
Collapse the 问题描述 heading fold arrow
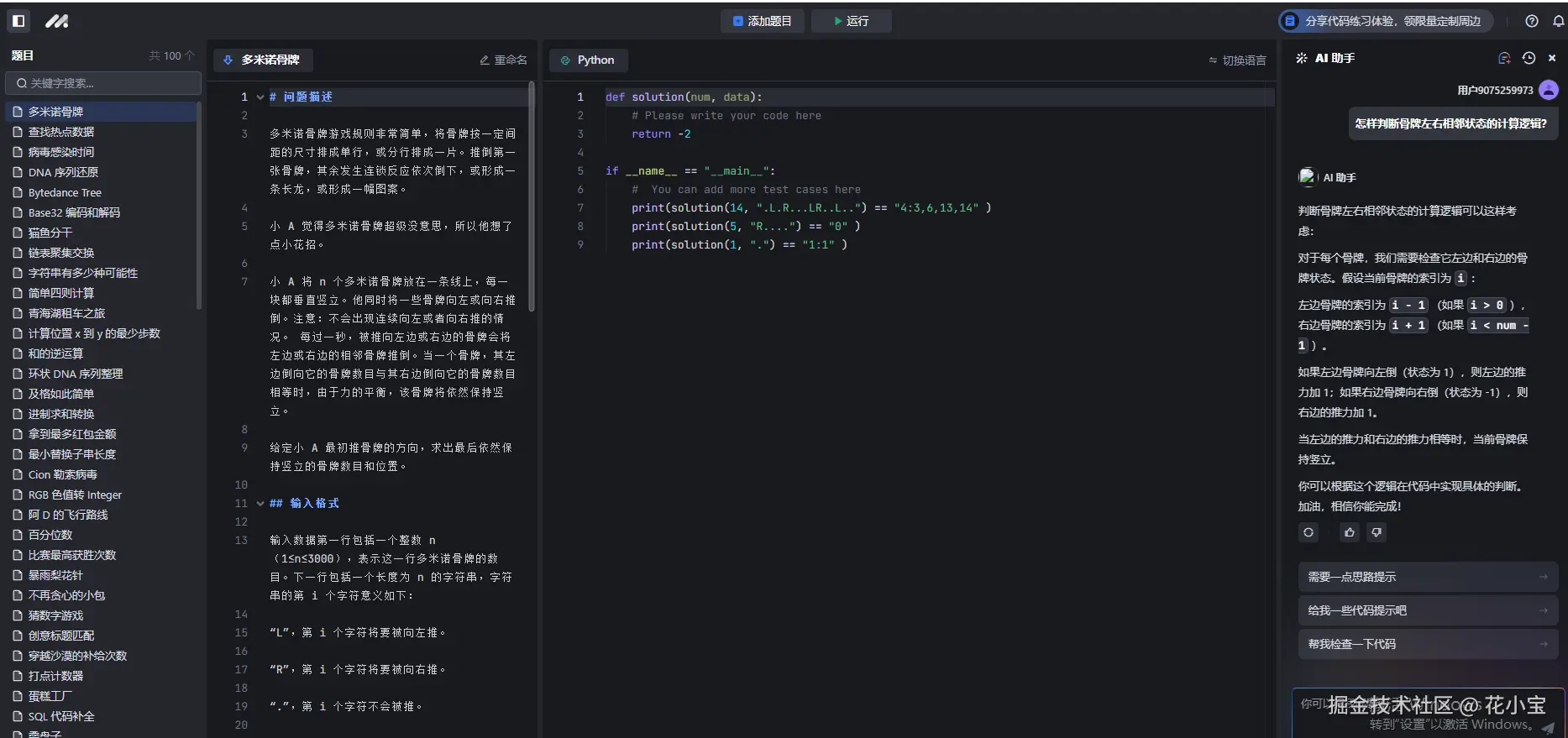point(260,97)
